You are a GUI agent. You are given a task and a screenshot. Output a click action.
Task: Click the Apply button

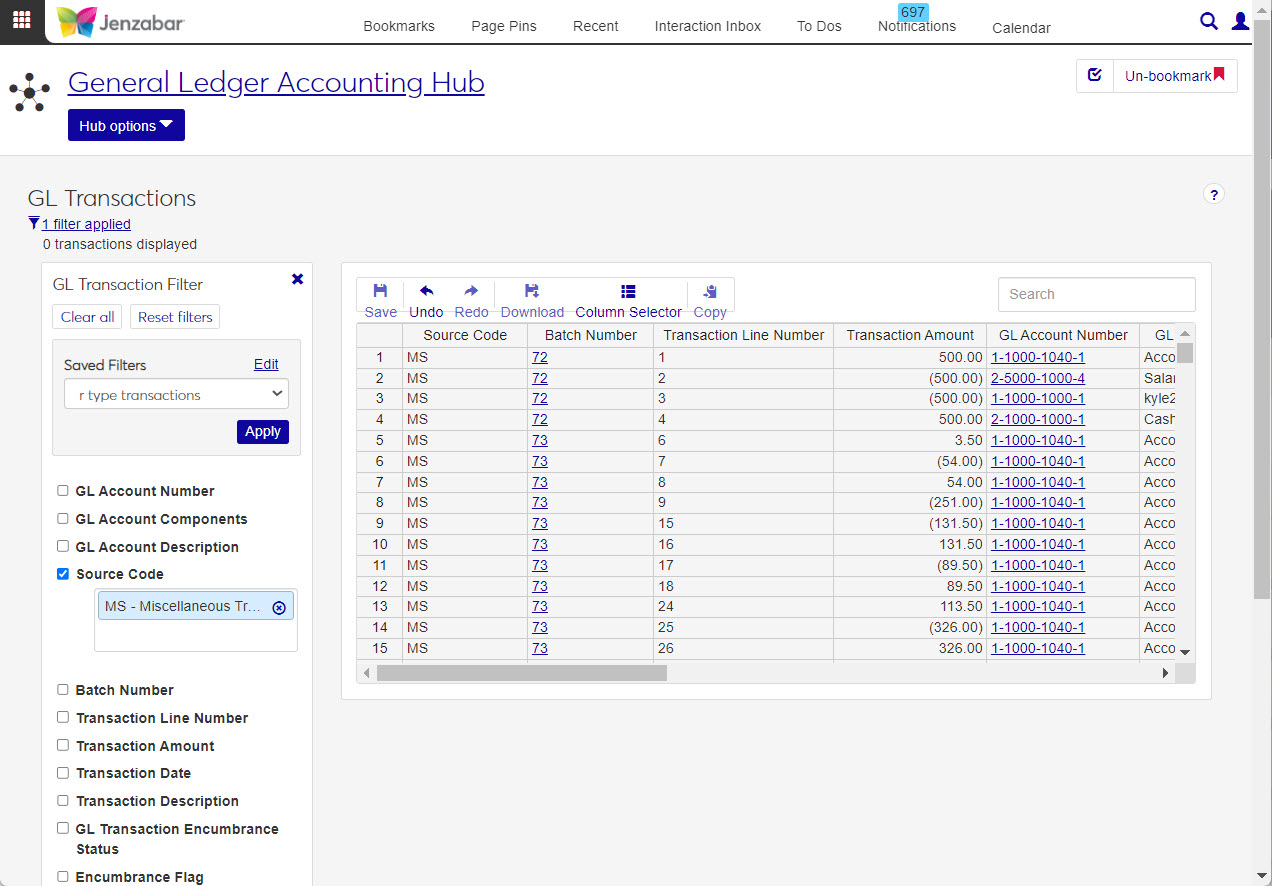point(263,431)
